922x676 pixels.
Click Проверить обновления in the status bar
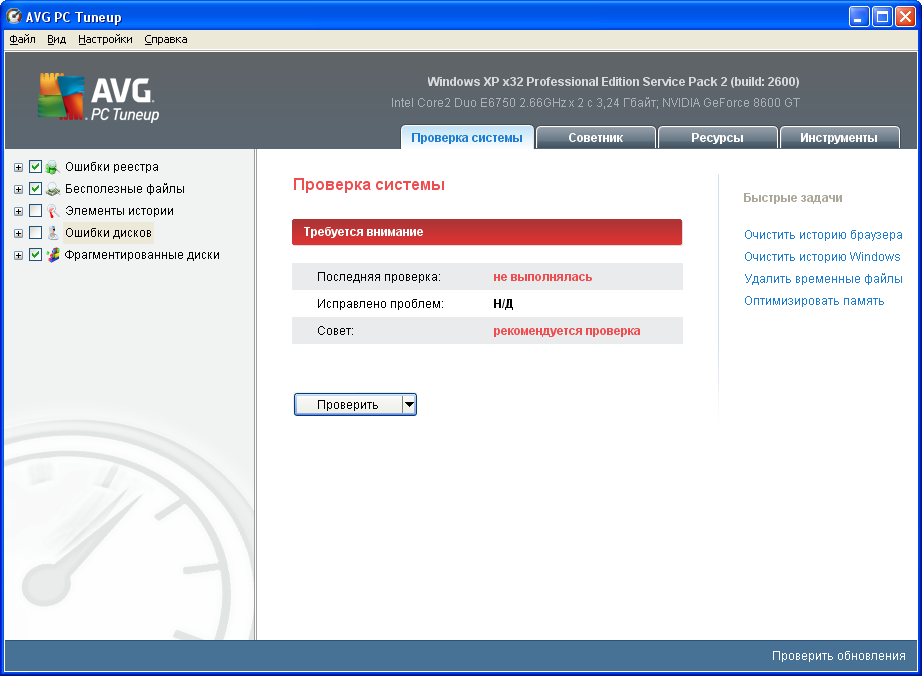[x=839, y=656]
